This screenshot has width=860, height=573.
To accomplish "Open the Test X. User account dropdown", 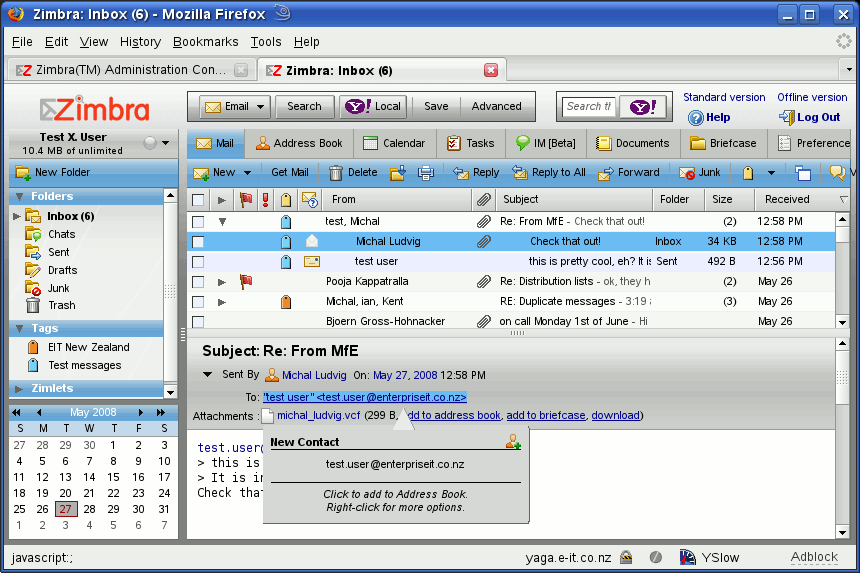I will point(166,143).
